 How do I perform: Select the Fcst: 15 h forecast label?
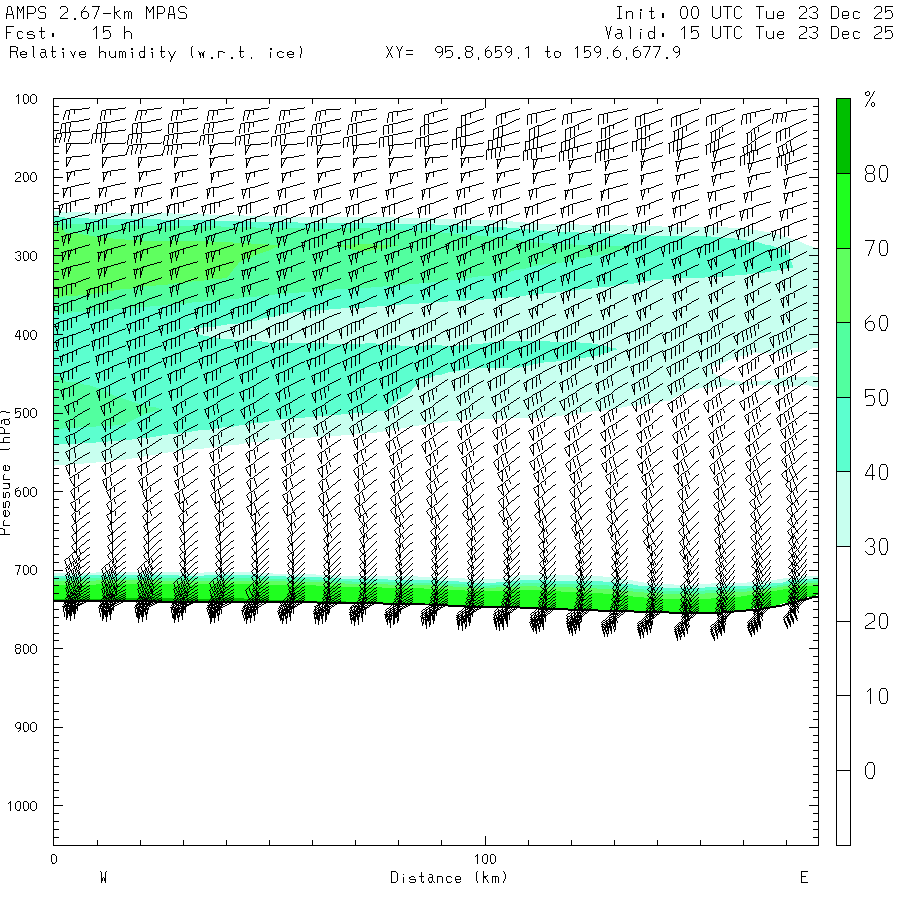pos(69,33)
